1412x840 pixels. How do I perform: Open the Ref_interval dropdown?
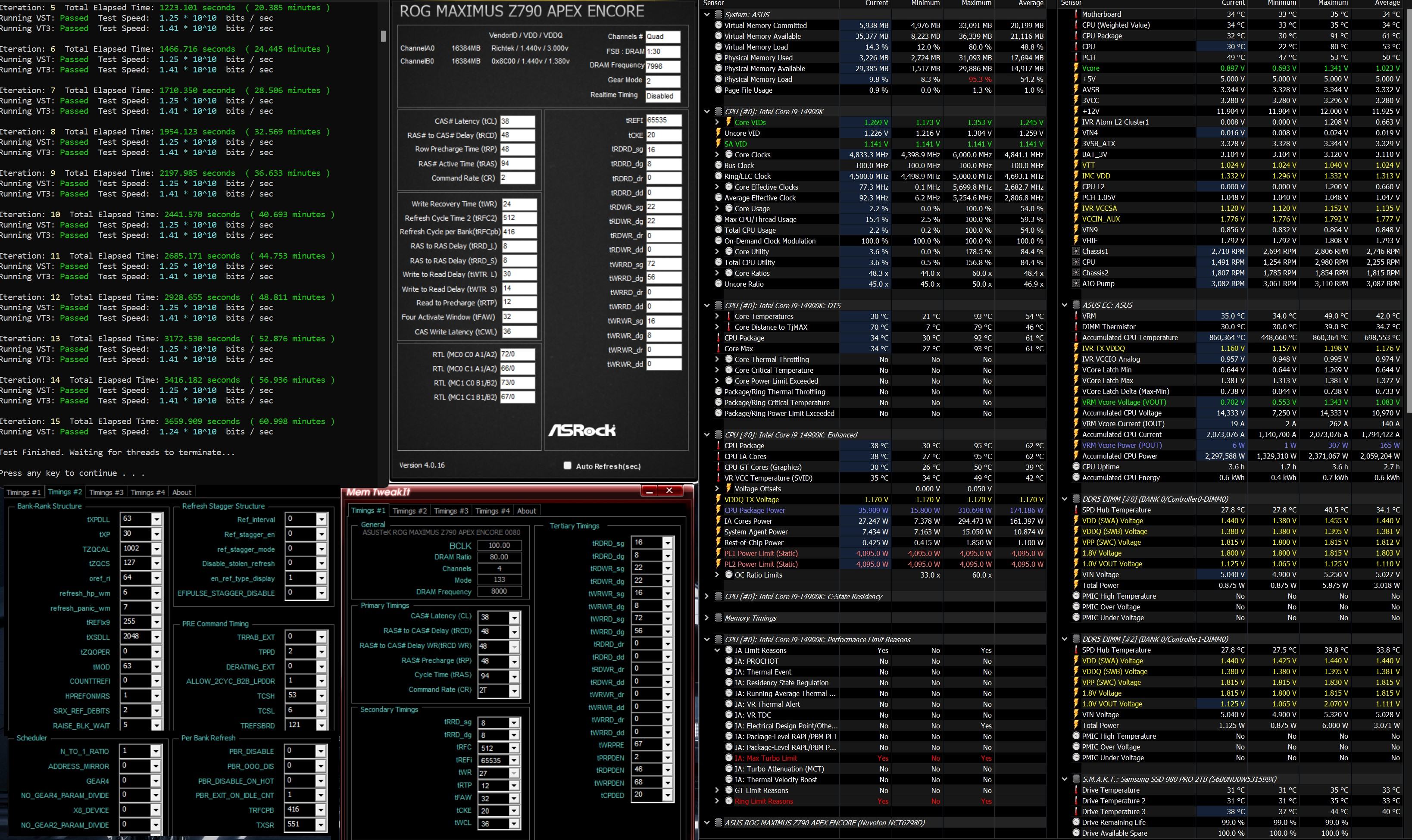[x=322, y=519]
